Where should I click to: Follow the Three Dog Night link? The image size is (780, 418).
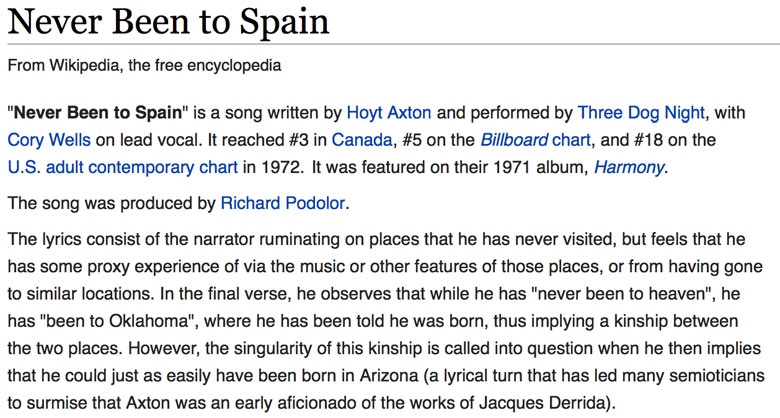point(641,113)
